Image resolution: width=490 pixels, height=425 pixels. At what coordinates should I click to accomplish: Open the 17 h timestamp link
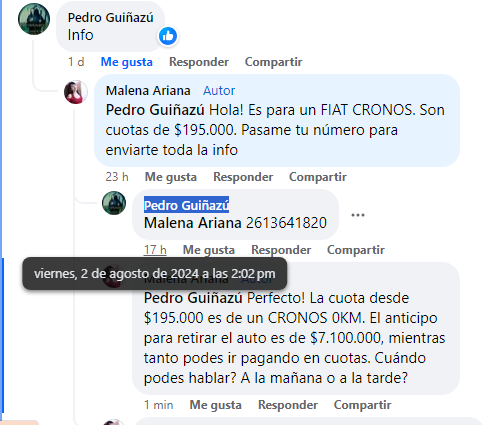(155, 250)
